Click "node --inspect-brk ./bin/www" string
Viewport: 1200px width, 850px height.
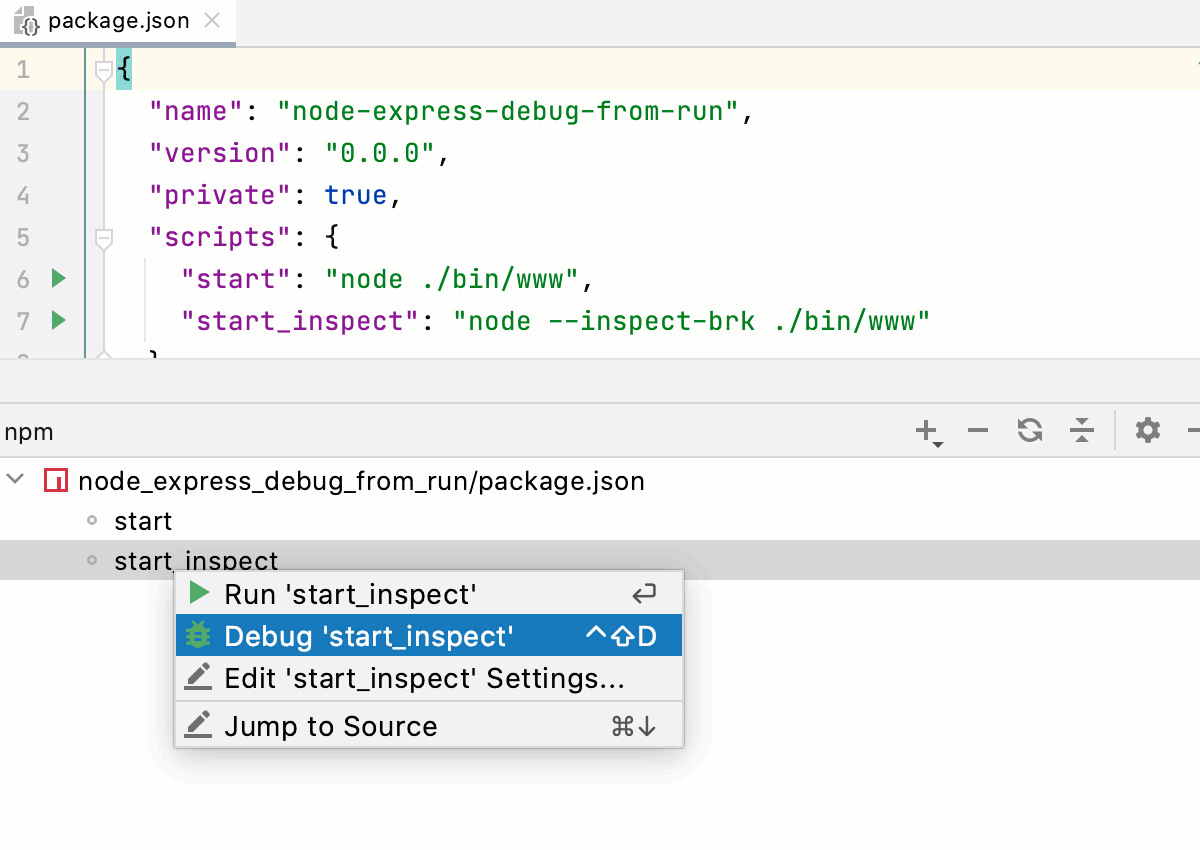[691, 321]
